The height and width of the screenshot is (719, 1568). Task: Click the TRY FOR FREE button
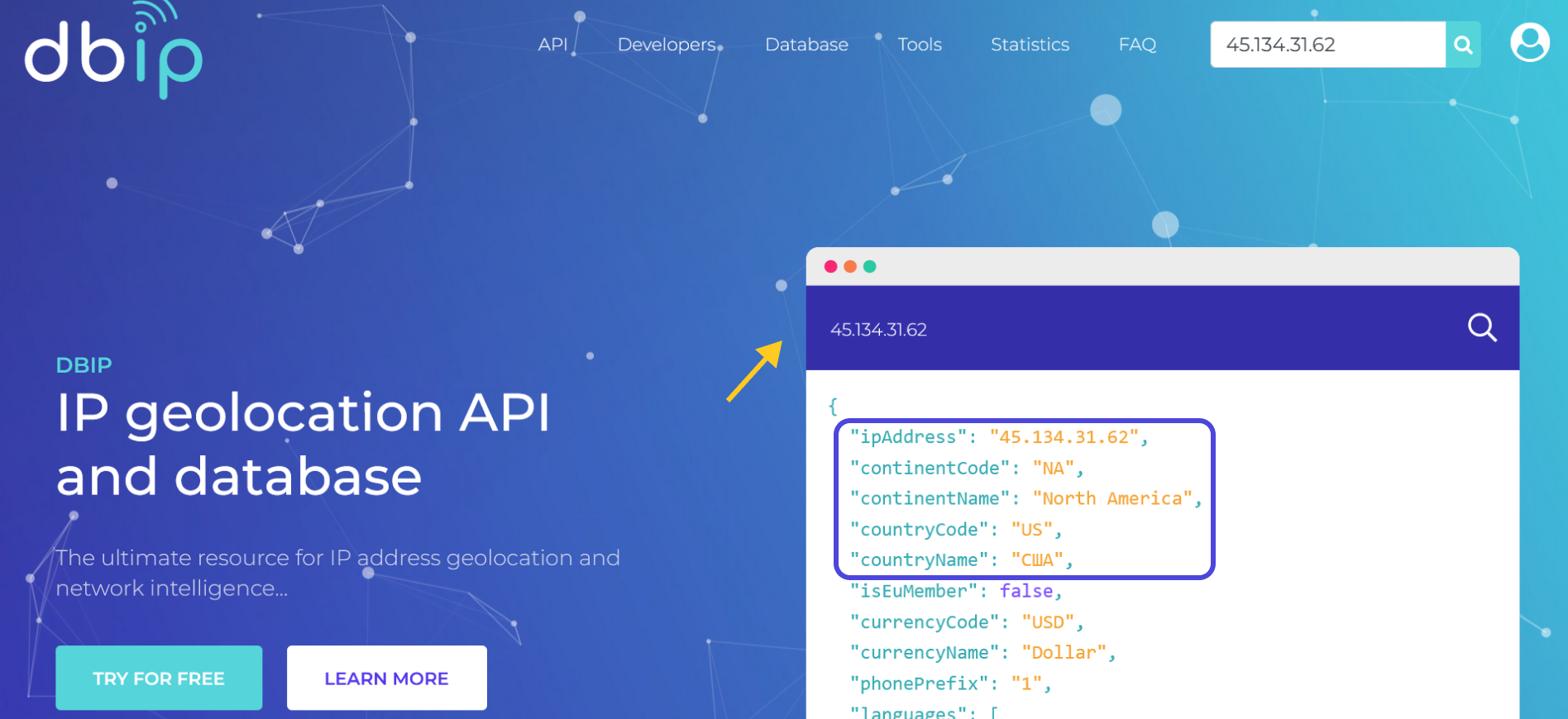pos(159,678)
